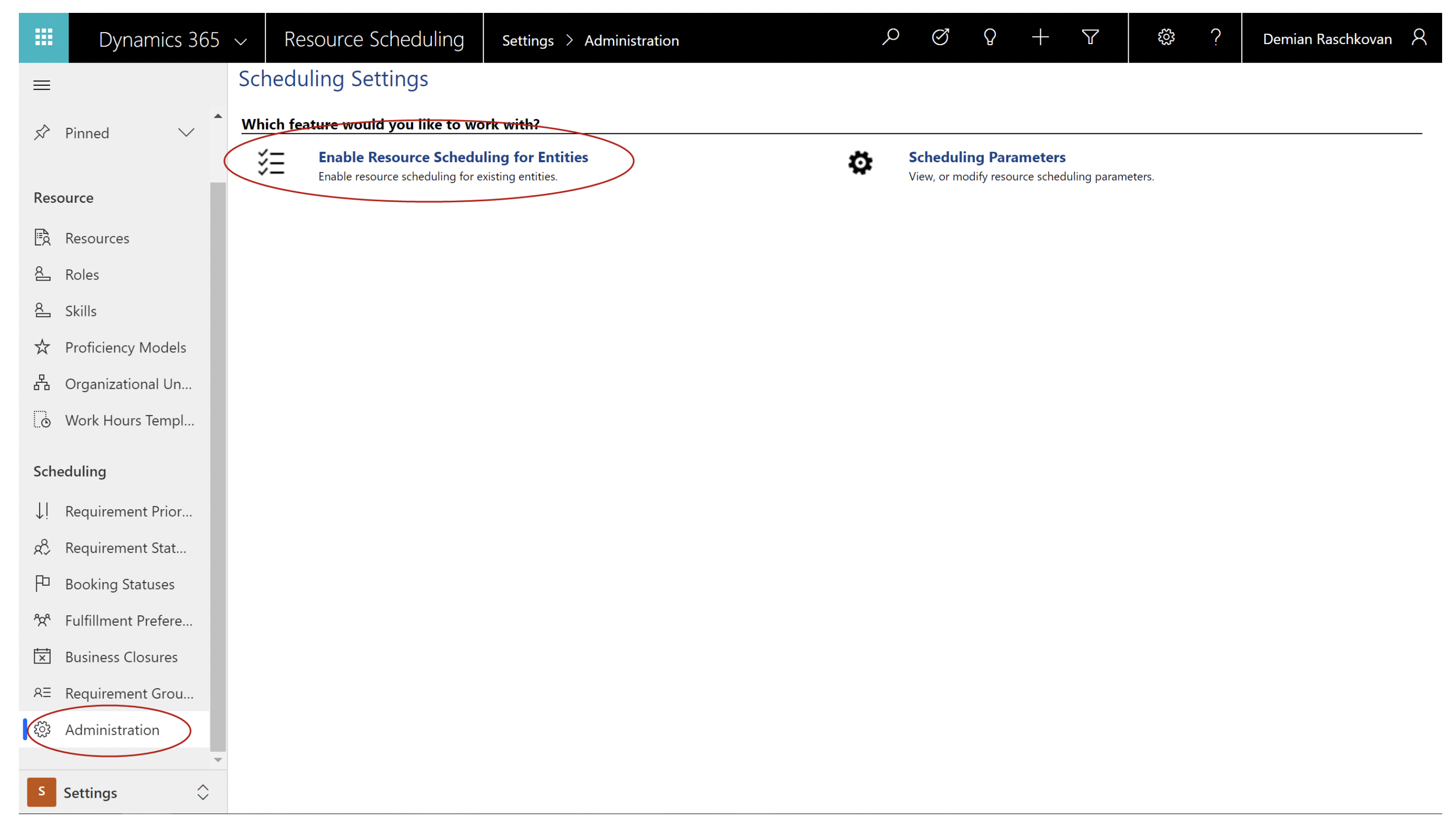1456x825 pixels.
Task: Click the Settings breadcrumb
Action: point(528,41)
